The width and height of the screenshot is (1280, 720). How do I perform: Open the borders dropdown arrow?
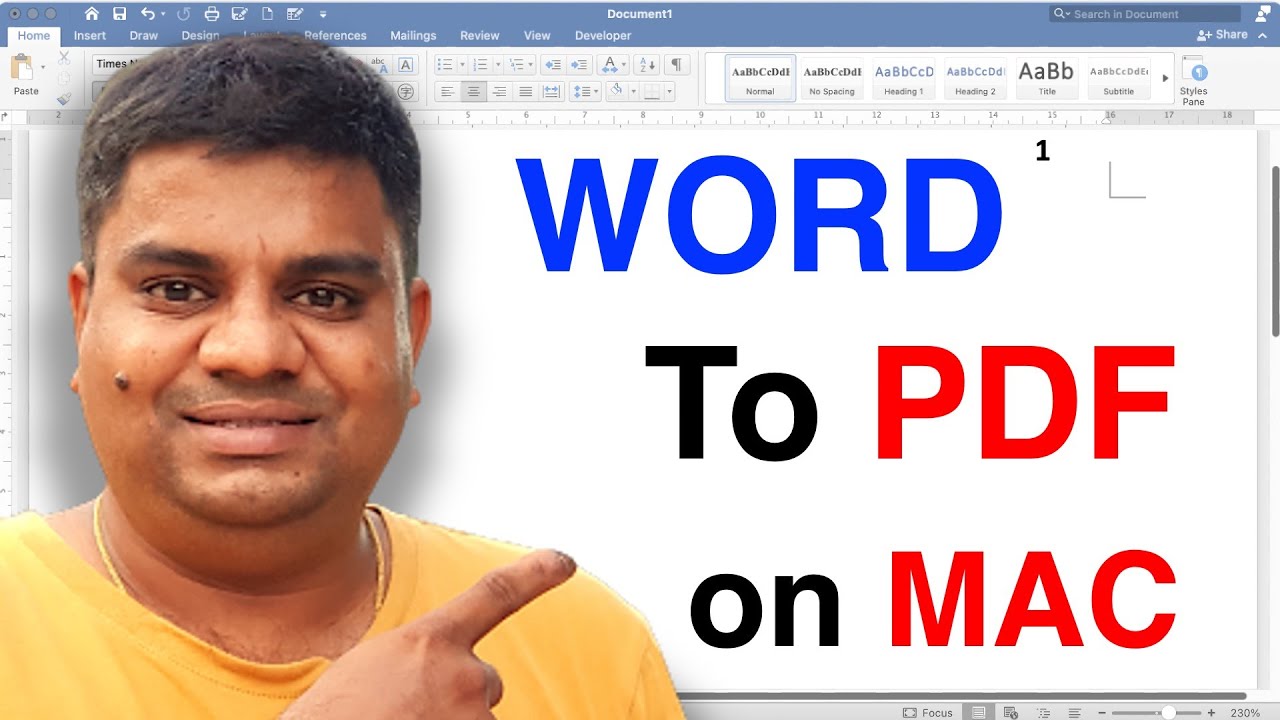click(669, 91)
